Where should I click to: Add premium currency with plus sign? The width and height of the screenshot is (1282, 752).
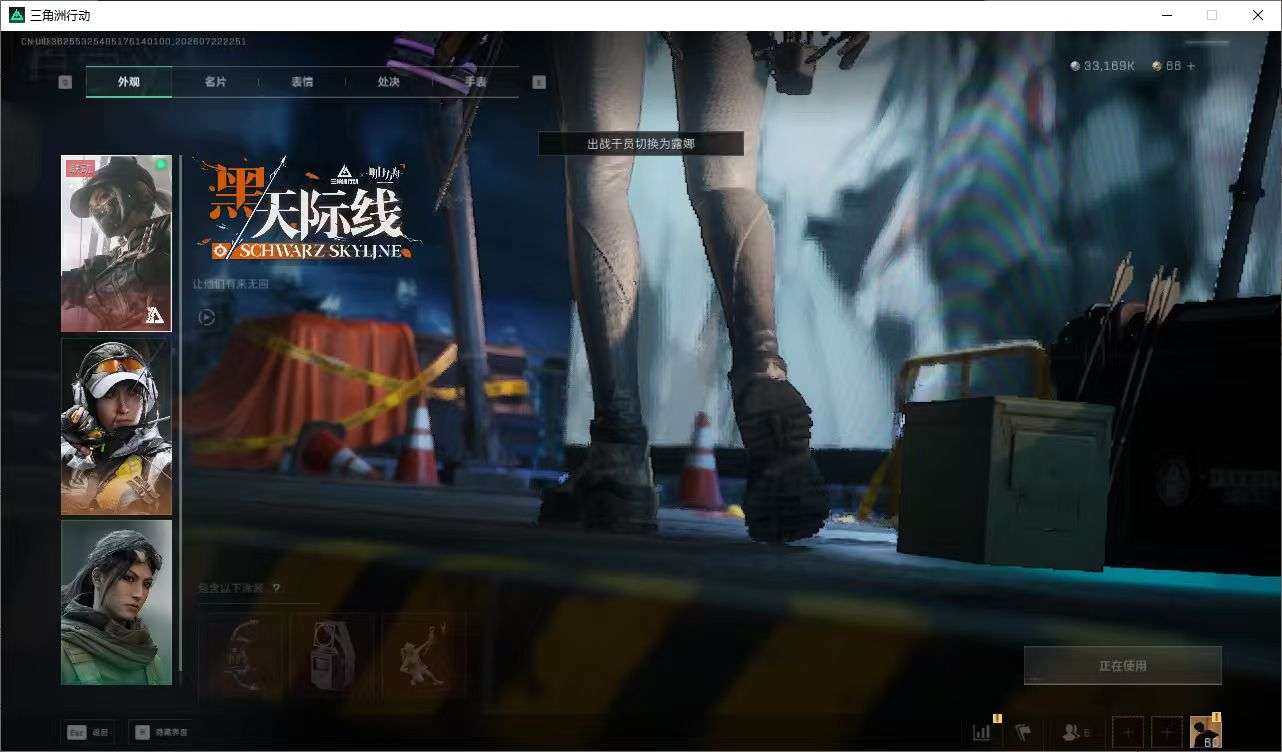1190,66
